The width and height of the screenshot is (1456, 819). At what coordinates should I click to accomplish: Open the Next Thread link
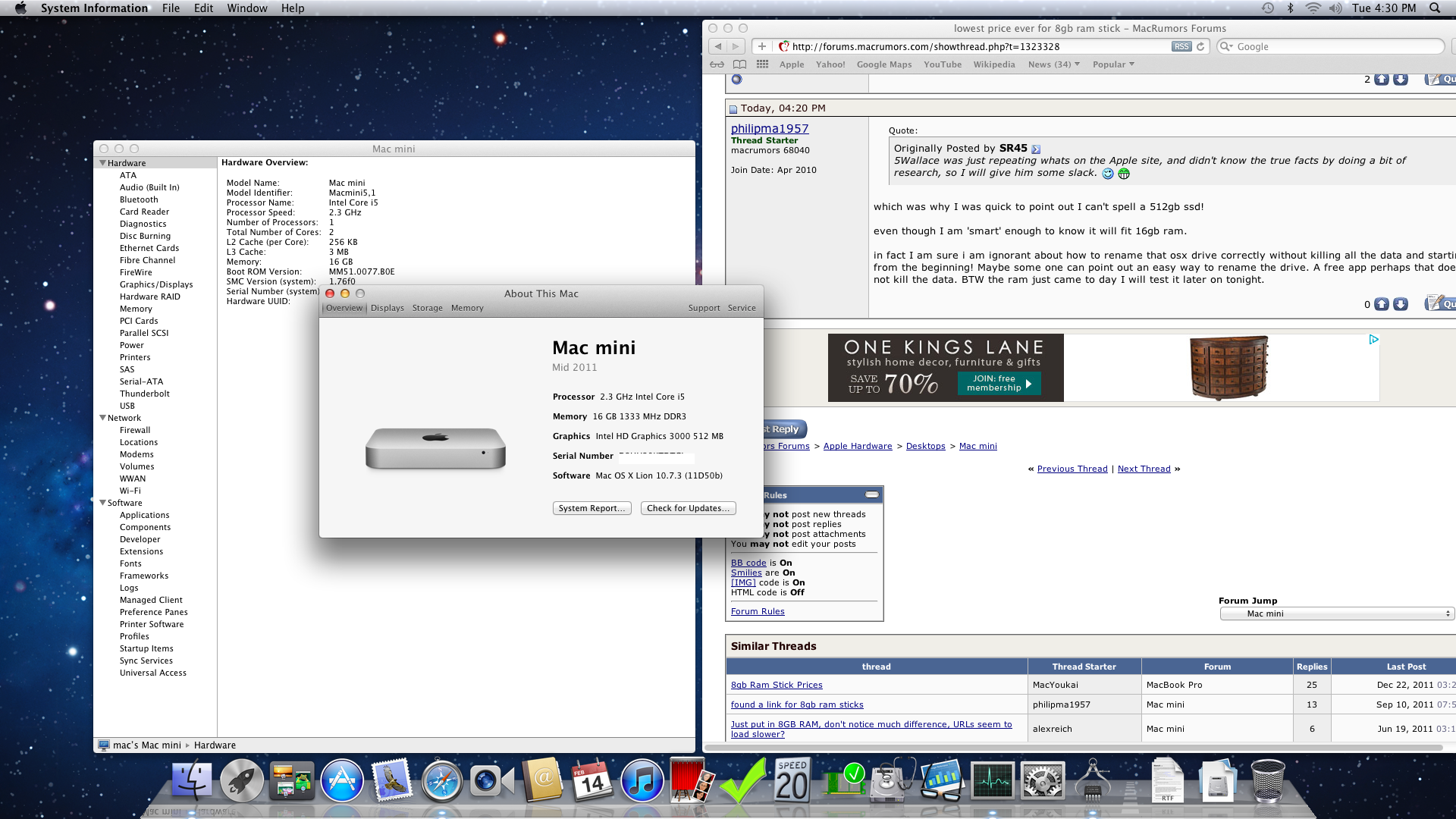point(1144,469)
